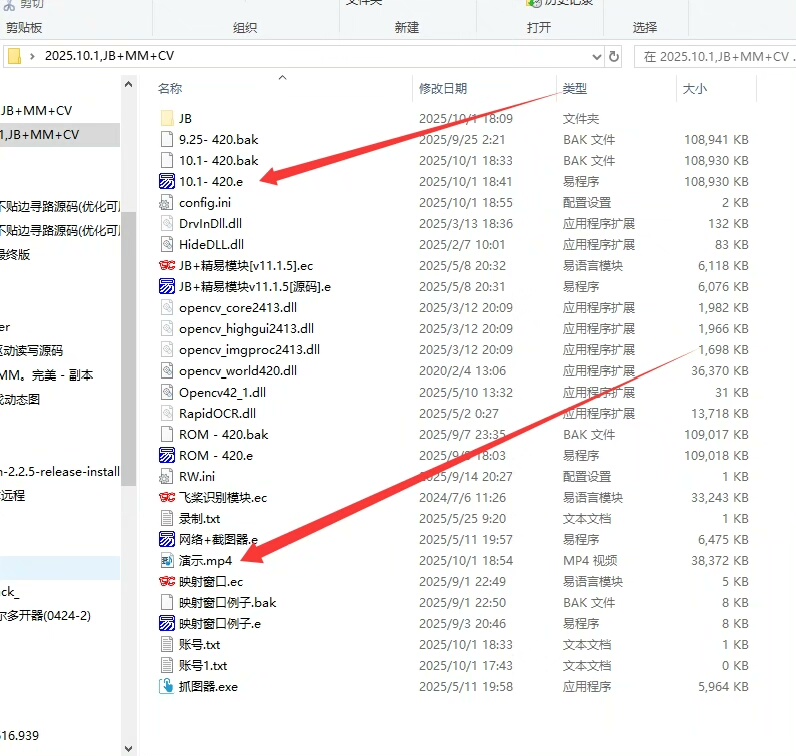The height and width of the screenshot is (756, 796).
Task: Select the 多开器(0424-2) navigation item
Action: pos(45,616)
